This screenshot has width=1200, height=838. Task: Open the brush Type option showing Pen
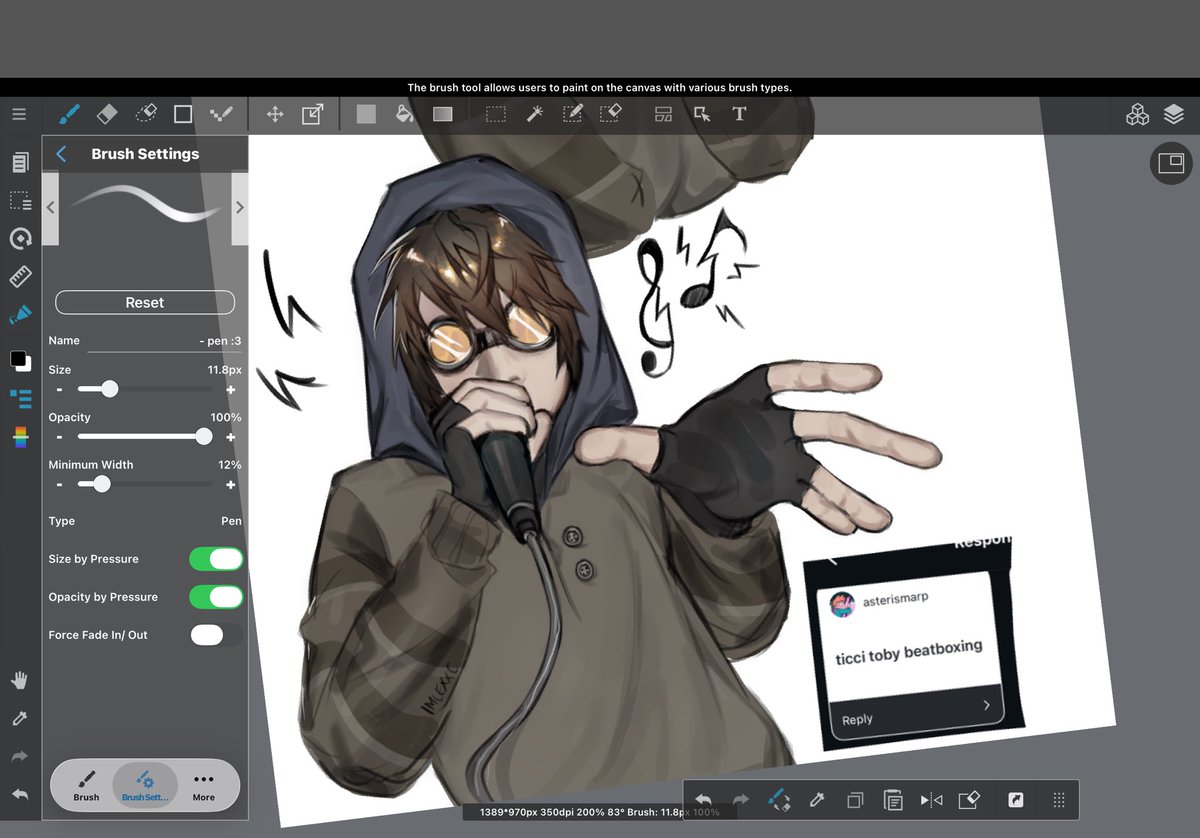point(145,521)
